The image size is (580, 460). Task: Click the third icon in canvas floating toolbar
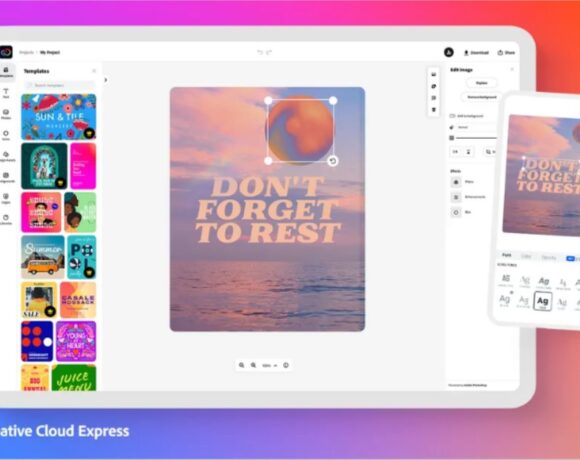tap(434, 98)
